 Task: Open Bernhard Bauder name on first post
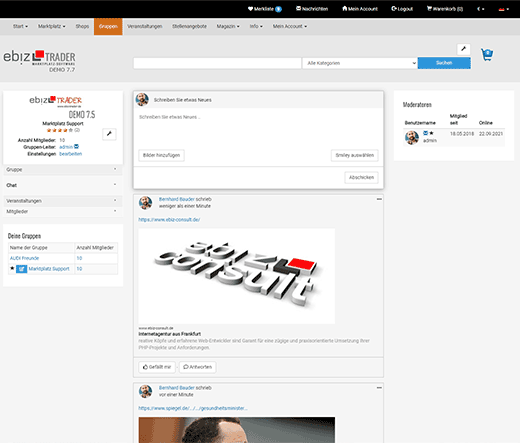[177, 199]
